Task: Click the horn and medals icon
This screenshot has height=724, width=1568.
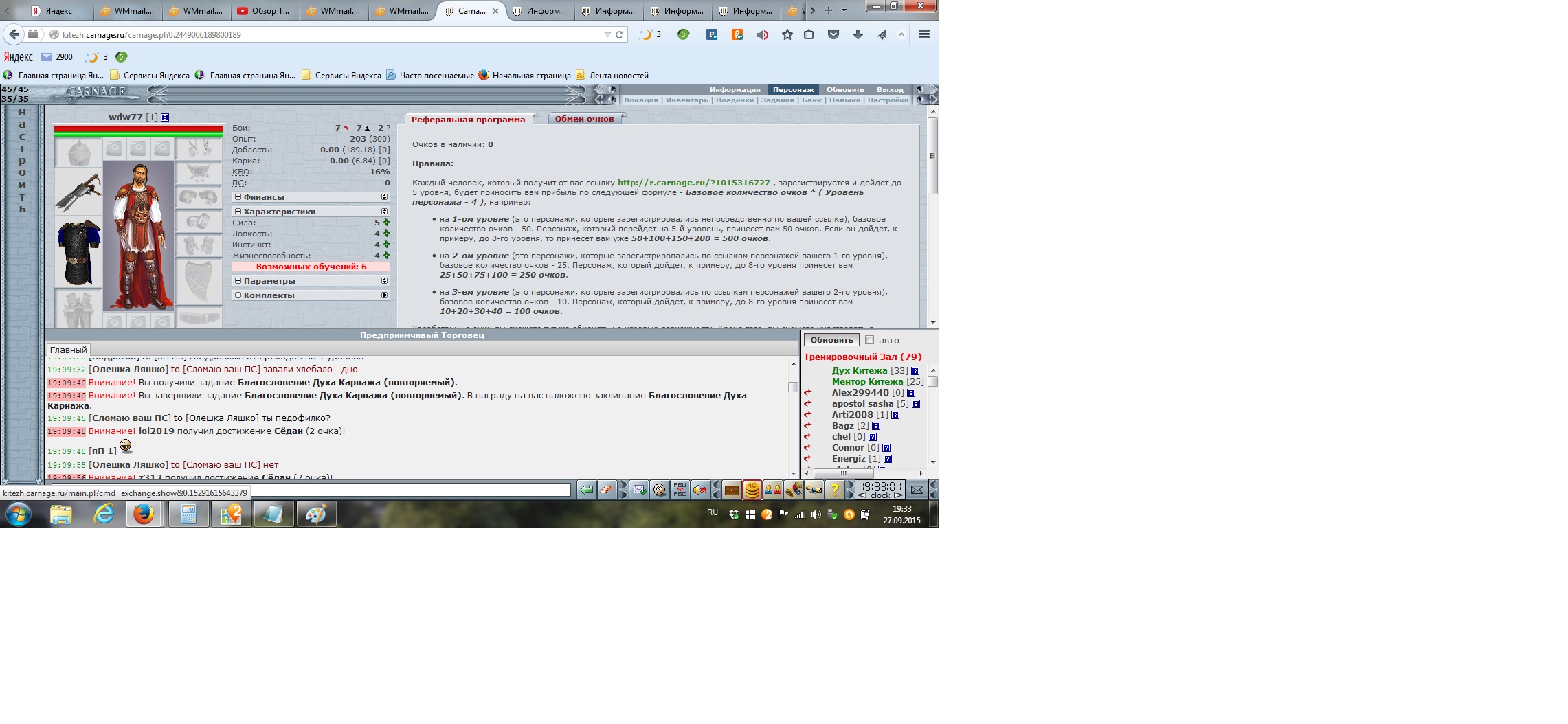Action: coord(794,490)
